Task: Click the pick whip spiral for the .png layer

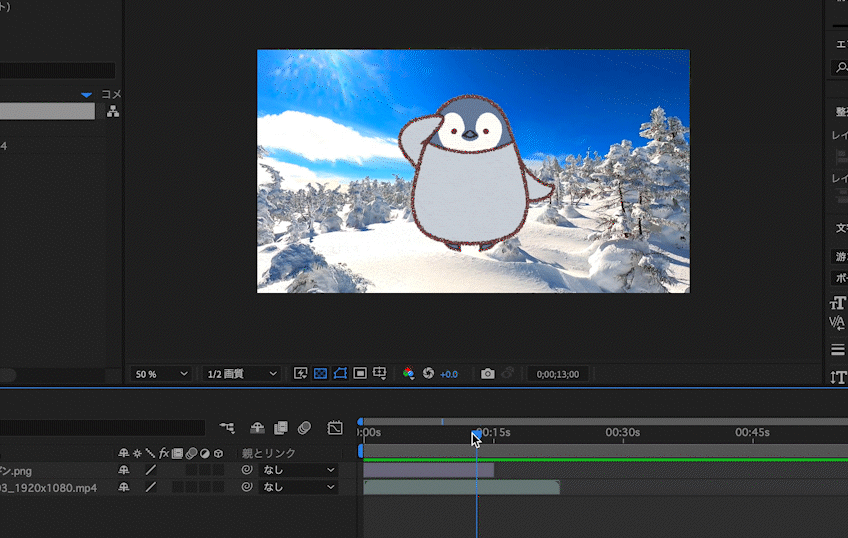Action: click(246, 470)
